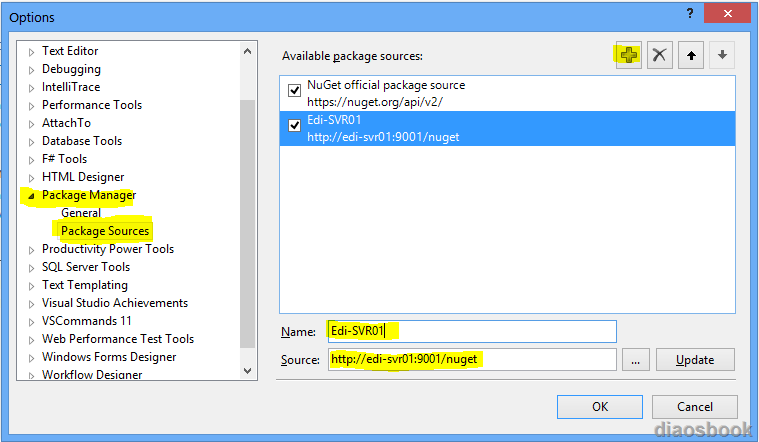This screenshot has width=759, height=442.
Task: Uncheck NuGet official package source
Action: [x=294, y=90]
